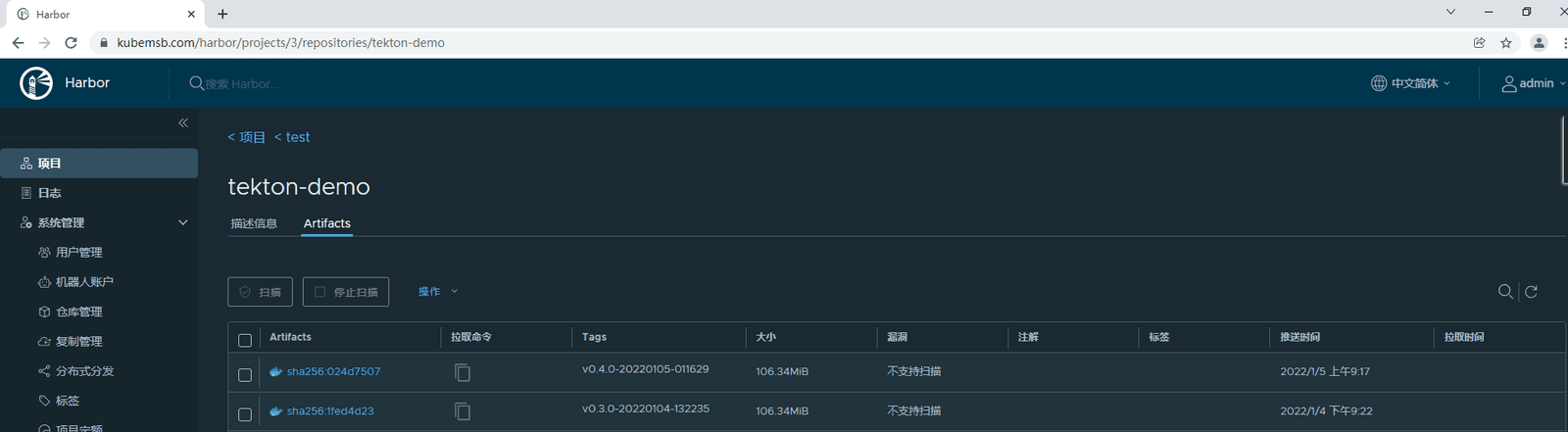Click tag v0.3.0-20220104-132235
This screenshot has width=1568, height=432.
(645, 408)
